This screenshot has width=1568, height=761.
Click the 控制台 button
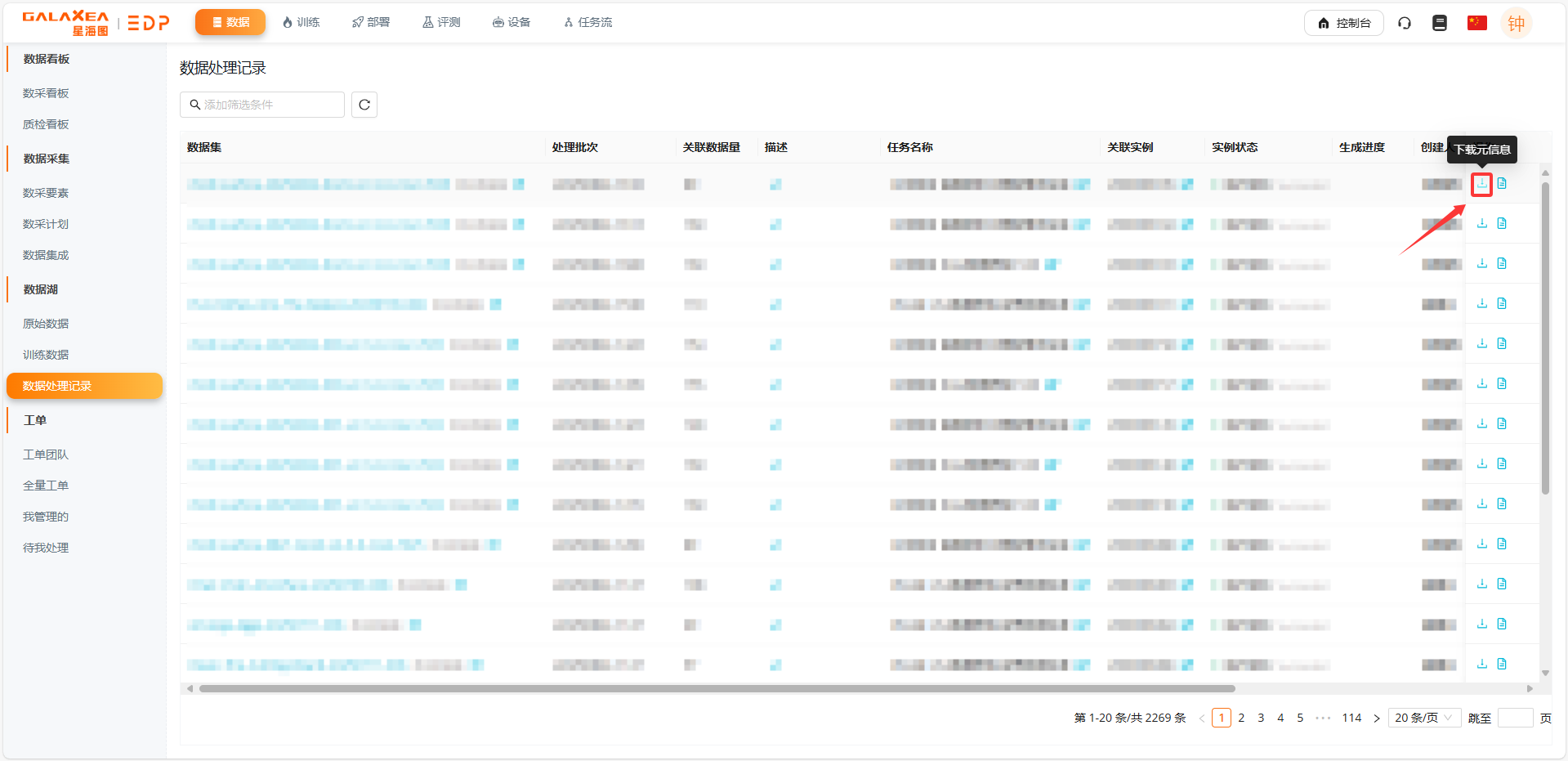point(1343,23)
